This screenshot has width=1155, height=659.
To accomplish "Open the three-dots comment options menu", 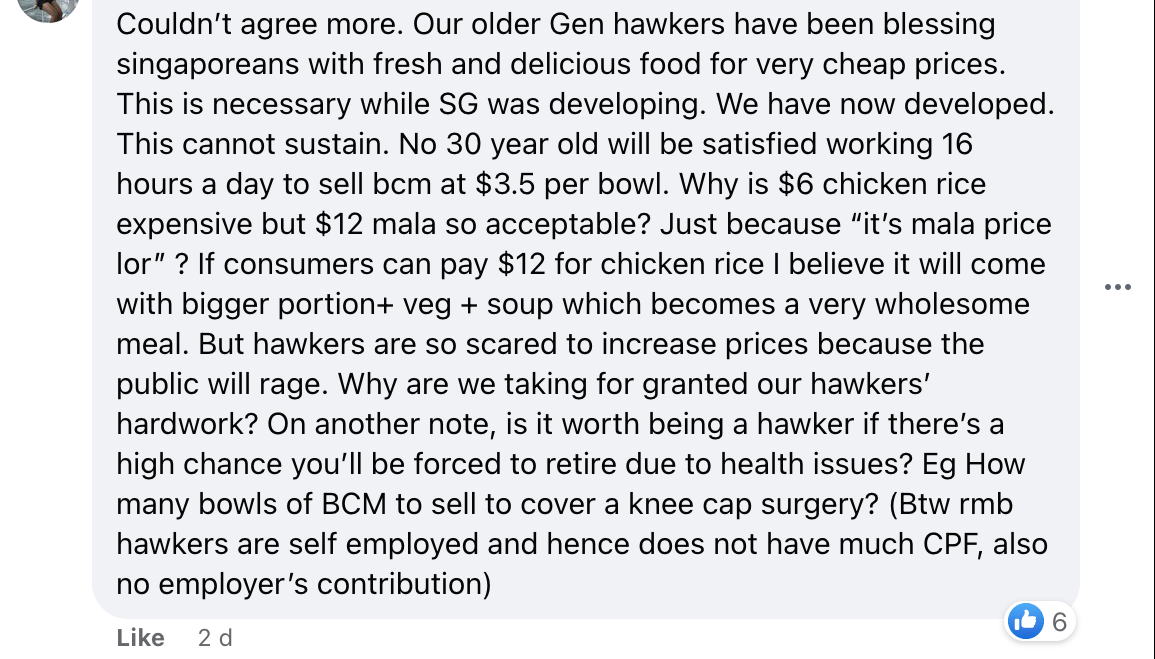I will [x=1117, y=287].
